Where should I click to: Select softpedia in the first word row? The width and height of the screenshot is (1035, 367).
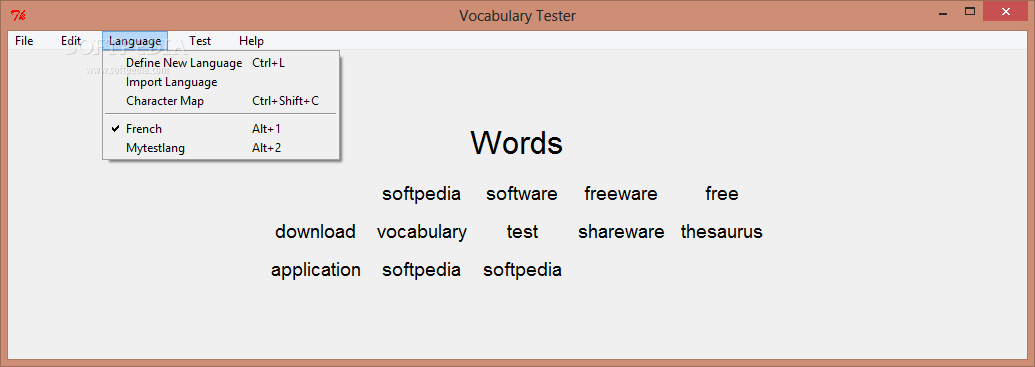(421, 194)
